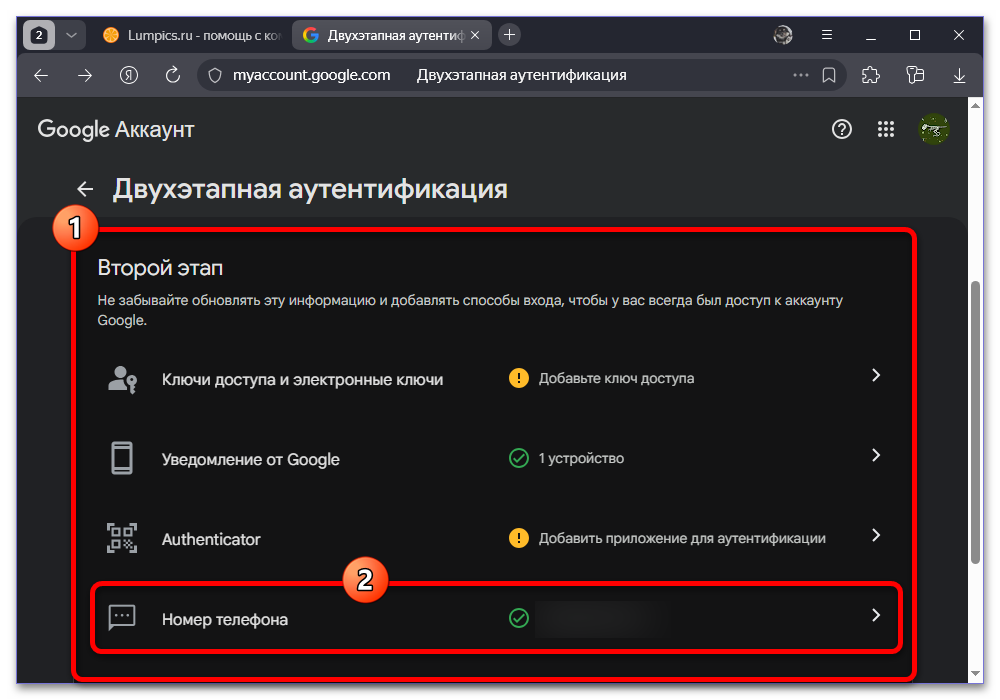Screen dimensions: 1000x700
Task: Click the myaccount.google.com address field
Action: 311,75
